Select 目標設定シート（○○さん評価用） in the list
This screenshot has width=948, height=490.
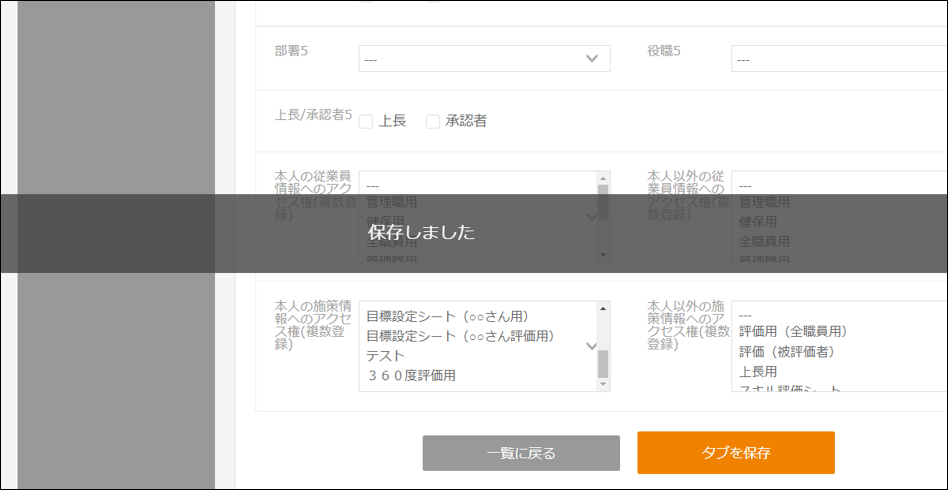point(461,336)
